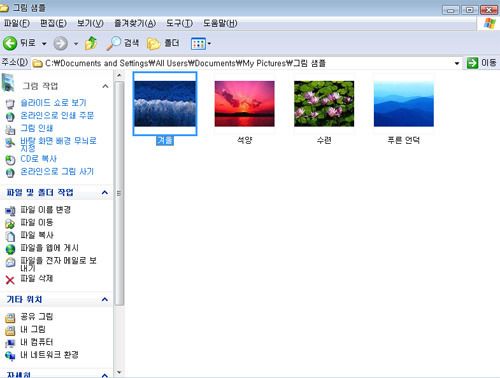Open the 도구(T) menu
Screen dimensions: 500x378
coord(180,23)
